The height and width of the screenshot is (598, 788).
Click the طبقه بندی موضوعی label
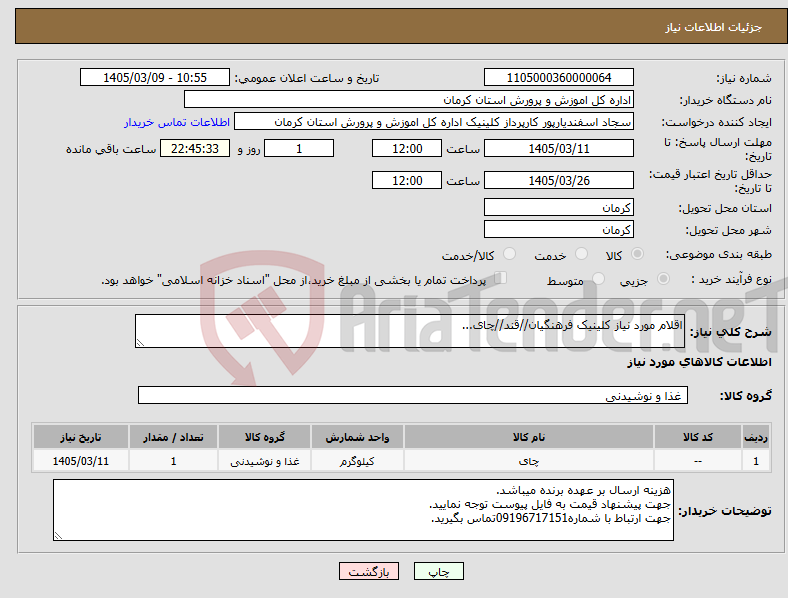719,254
